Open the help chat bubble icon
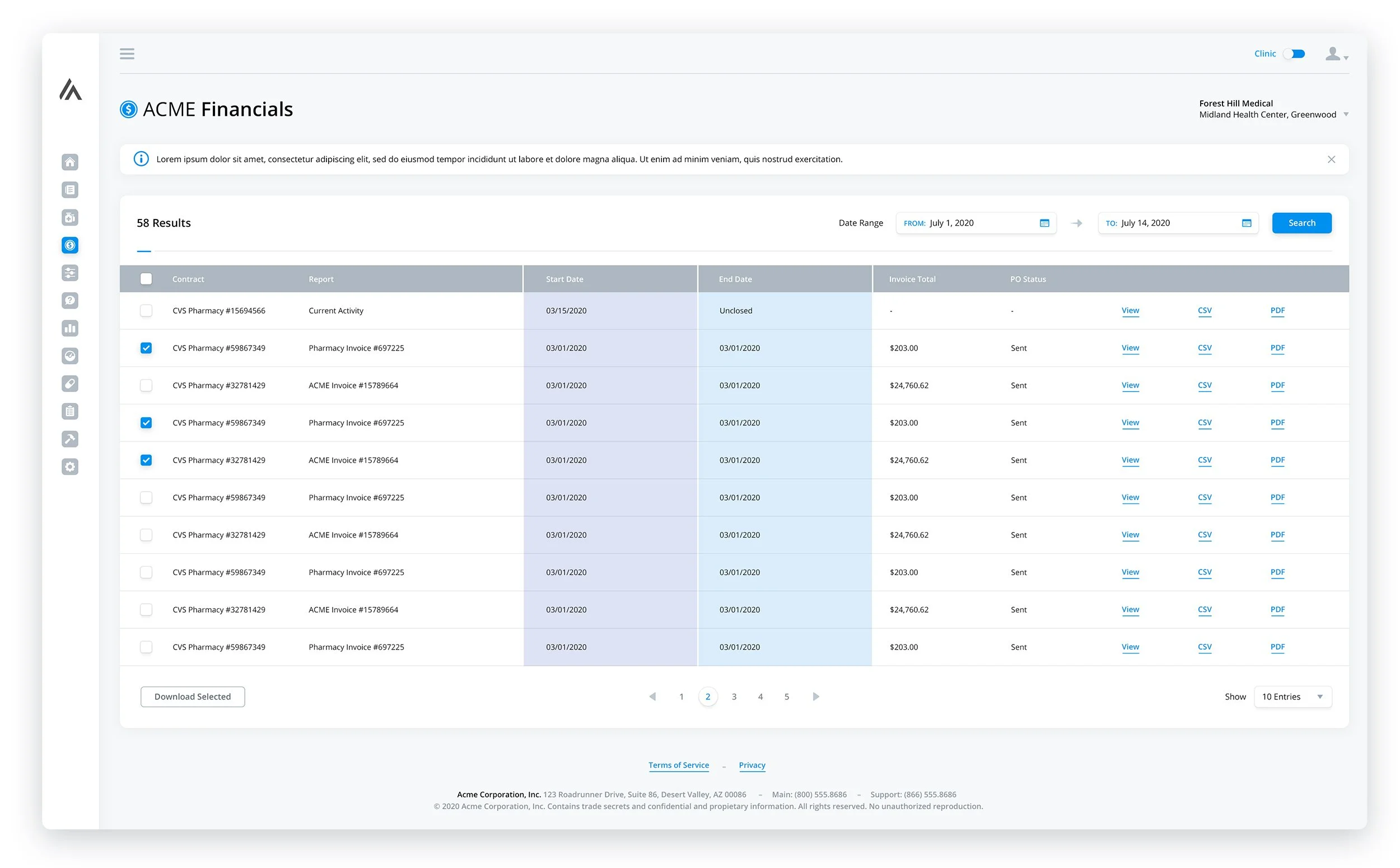Screen dimensions: 1400x868 70,300
